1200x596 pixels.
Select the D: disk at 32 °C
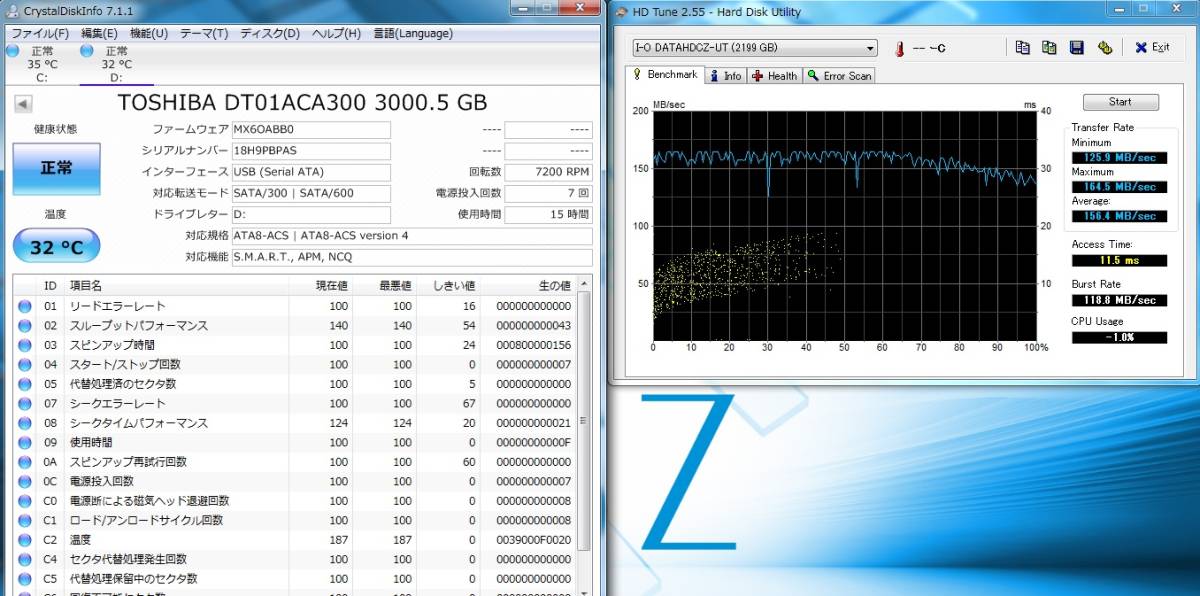point(116,64)
